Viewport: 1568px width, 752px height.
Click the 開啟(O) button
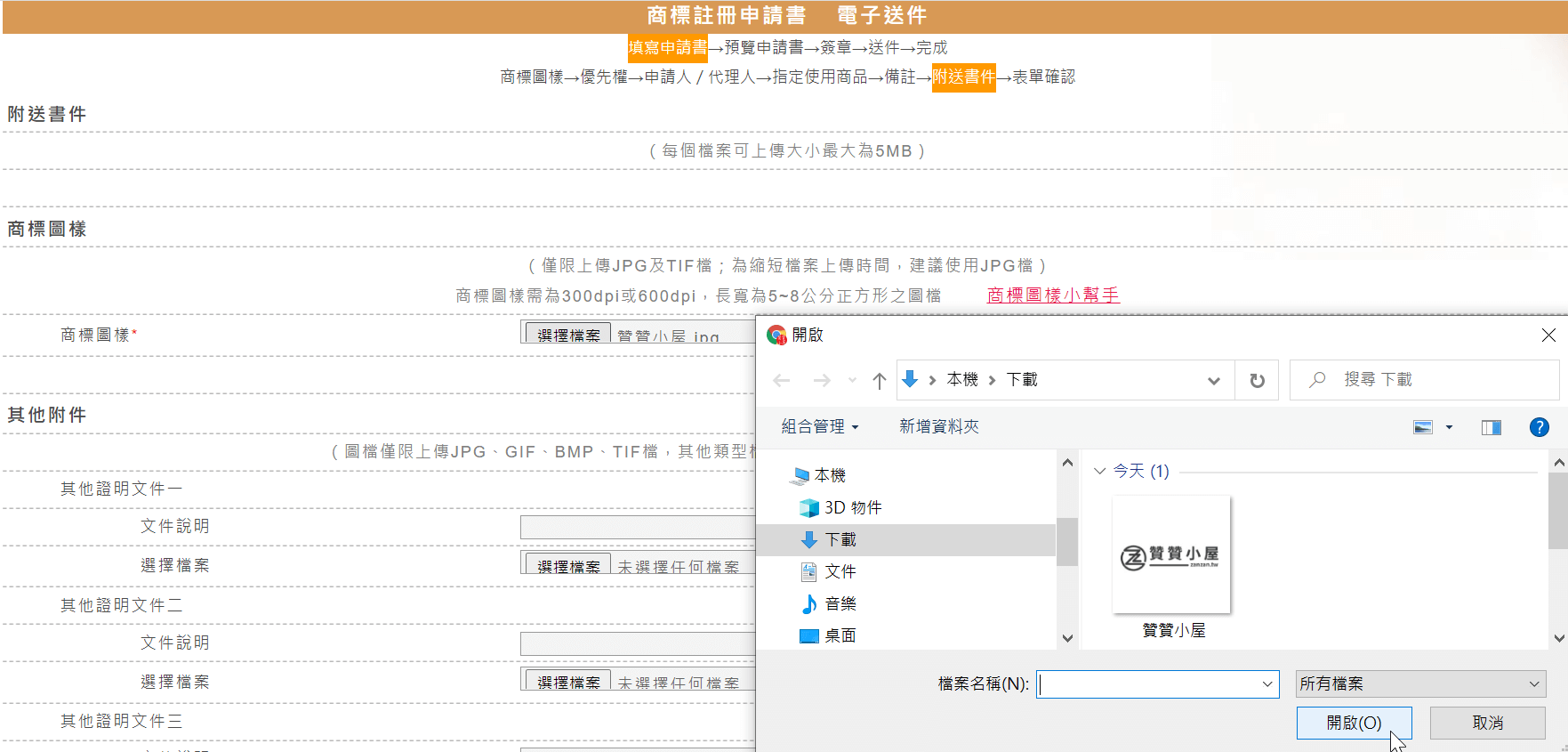(1354, 723)
